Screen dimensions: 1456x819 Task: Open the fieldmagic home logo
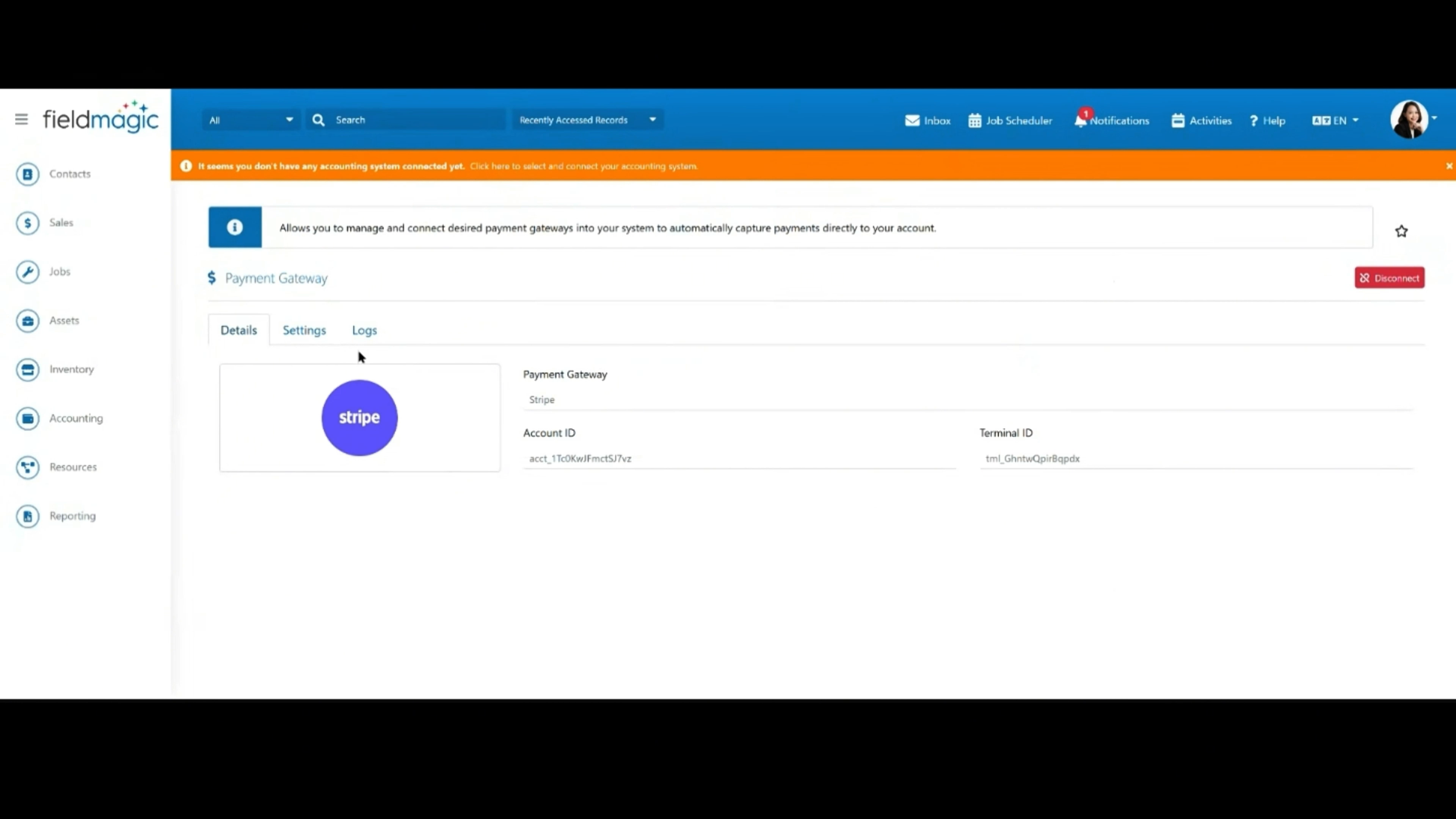(x=100, y=118)
